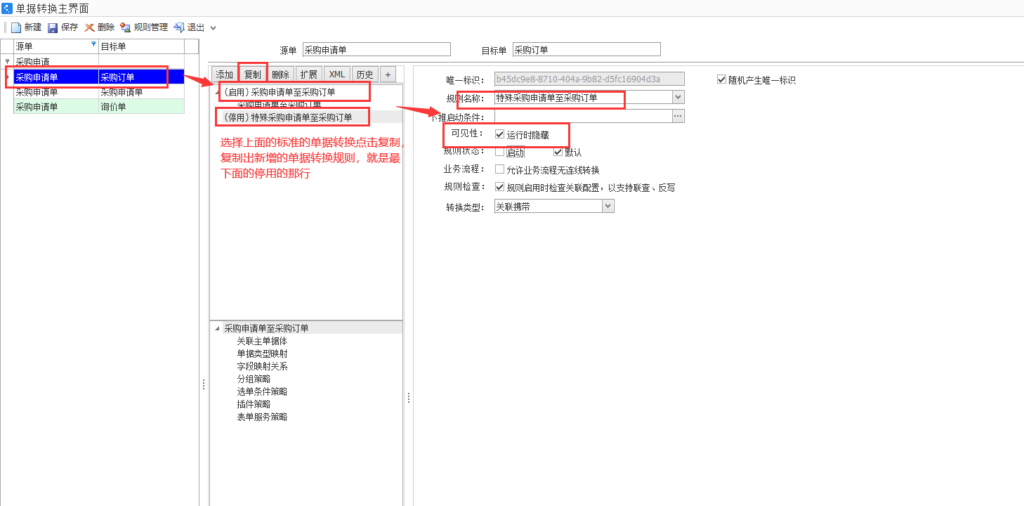The height and width of the screenshot is (506, 1024).
Task: Click the 复制 rule button
Action: point(252,74)
